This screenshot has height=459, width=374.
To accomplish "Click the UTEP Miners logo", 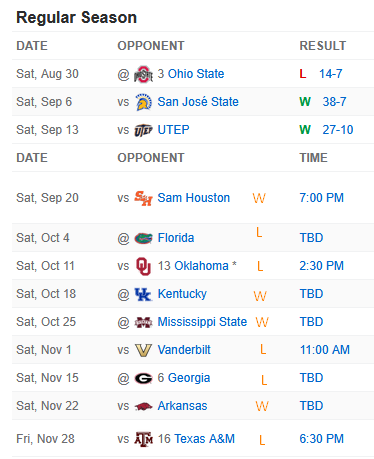I will 143,130.
